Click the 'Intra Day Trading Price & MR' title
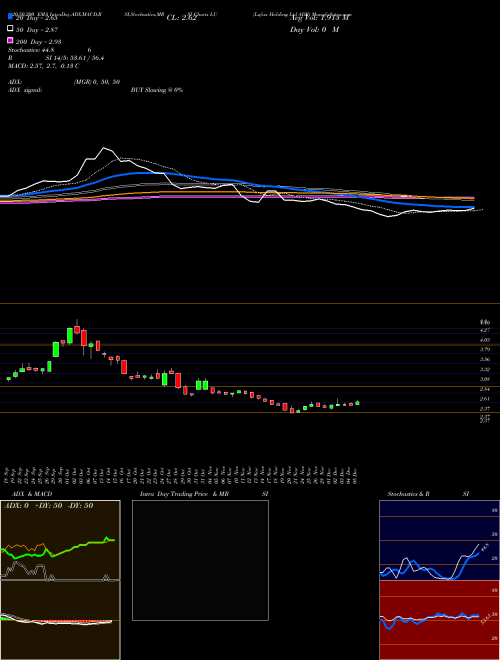 184,494
